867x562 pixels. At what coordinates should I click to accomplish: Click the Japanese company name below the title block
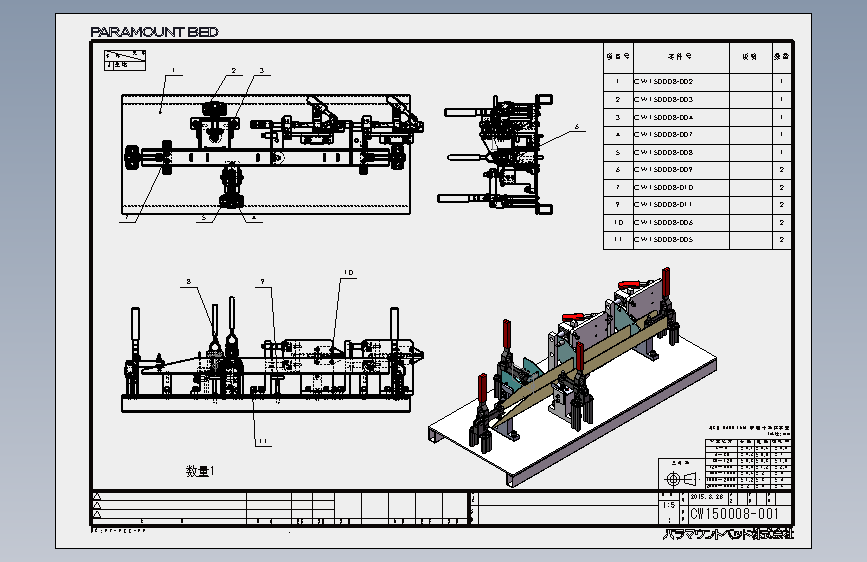(728, 534)
